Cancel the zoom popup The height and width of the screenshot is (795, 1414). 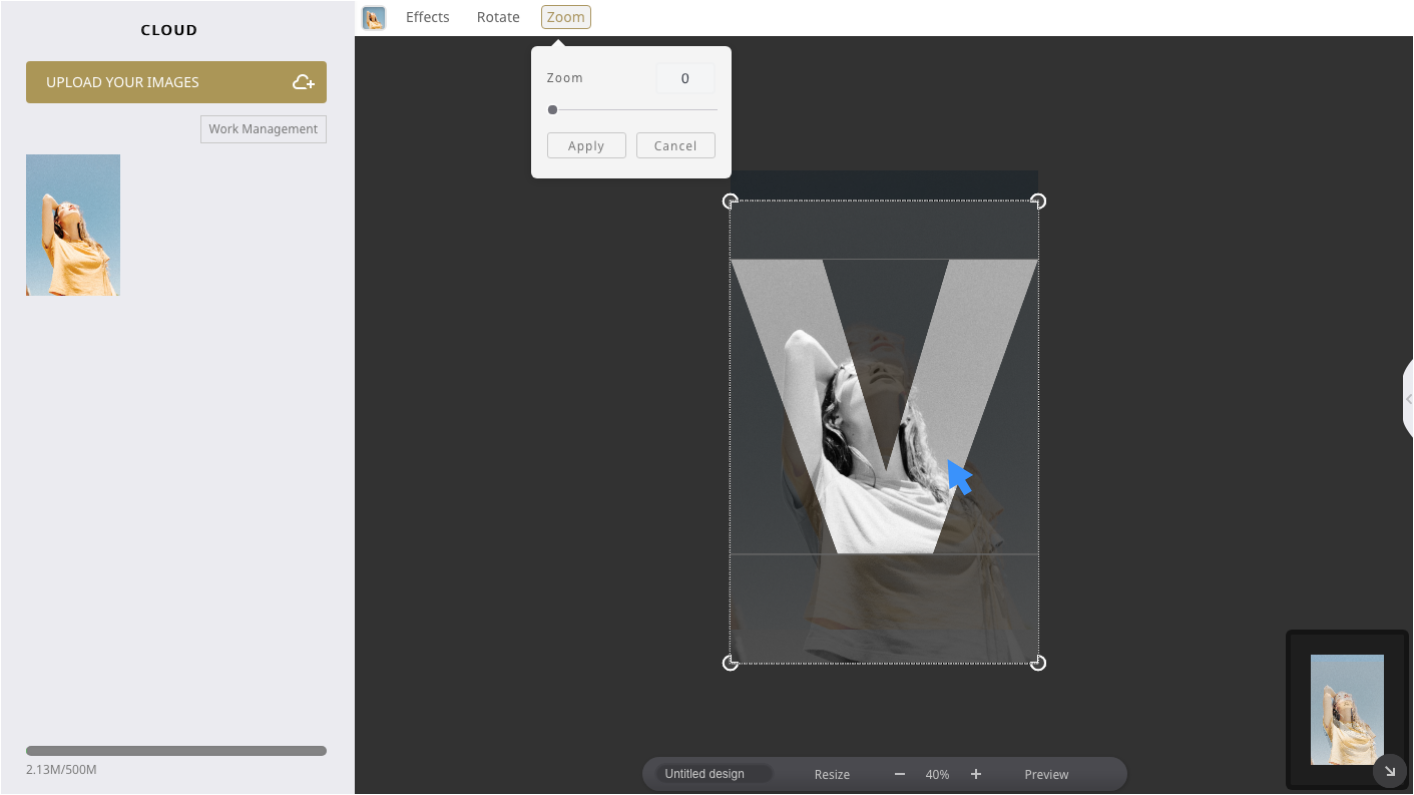[x=675, y=146]
